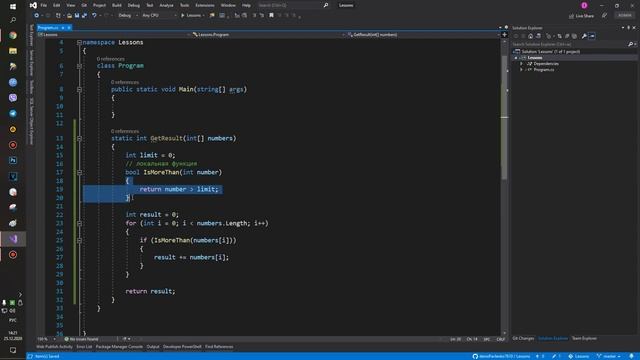
Task: Click the Search Solution Explorer field
Action: click(x=569, y=44)
